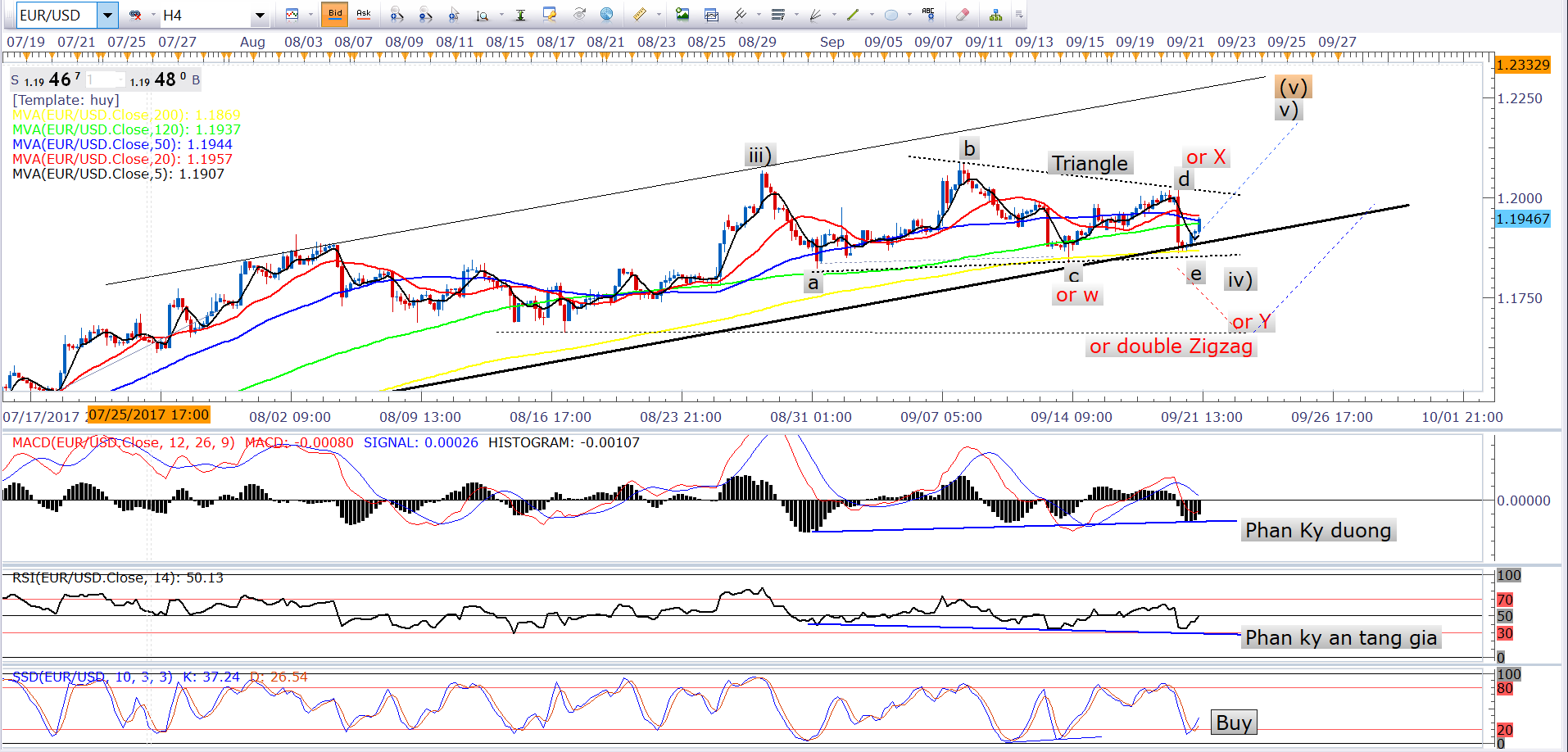Open the EUR/USD symbol dropdown
Image resolution: width=1568 pixels, height=752 pixels.
[107, 15]
